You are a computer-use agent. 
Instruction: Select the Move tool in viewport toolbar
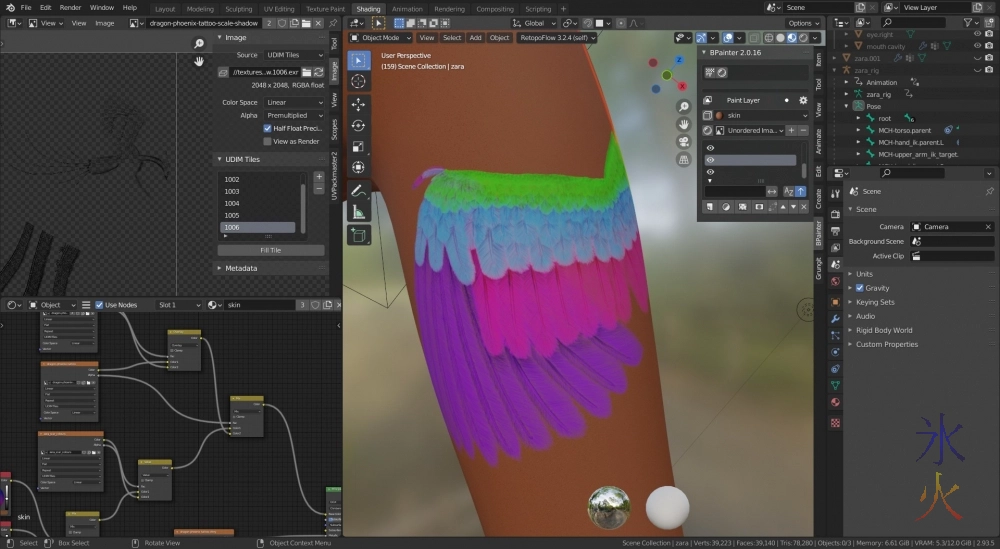point(359,104)
